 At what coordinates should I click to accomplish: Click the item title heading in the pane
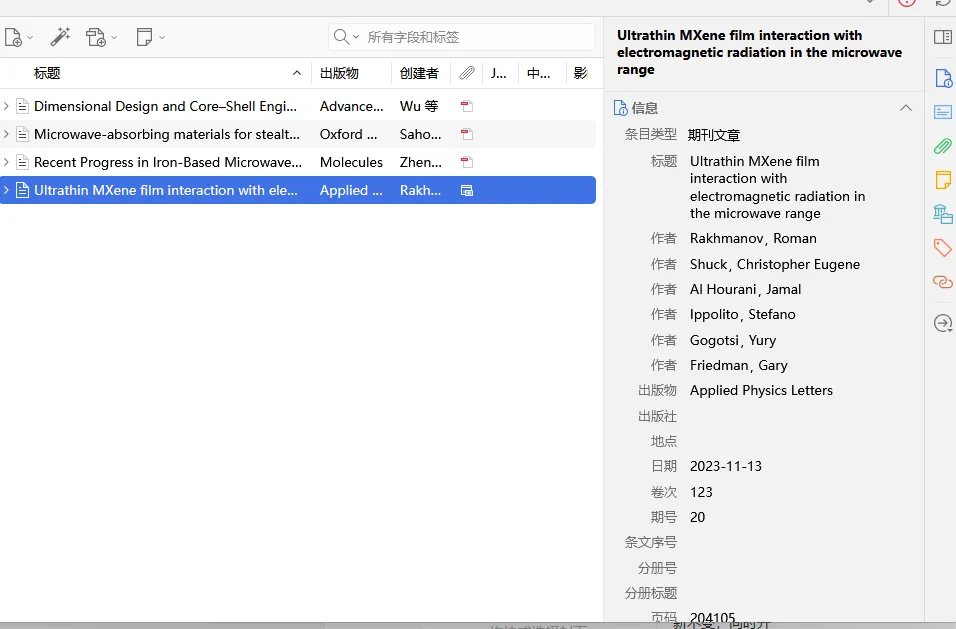(760, 52)
